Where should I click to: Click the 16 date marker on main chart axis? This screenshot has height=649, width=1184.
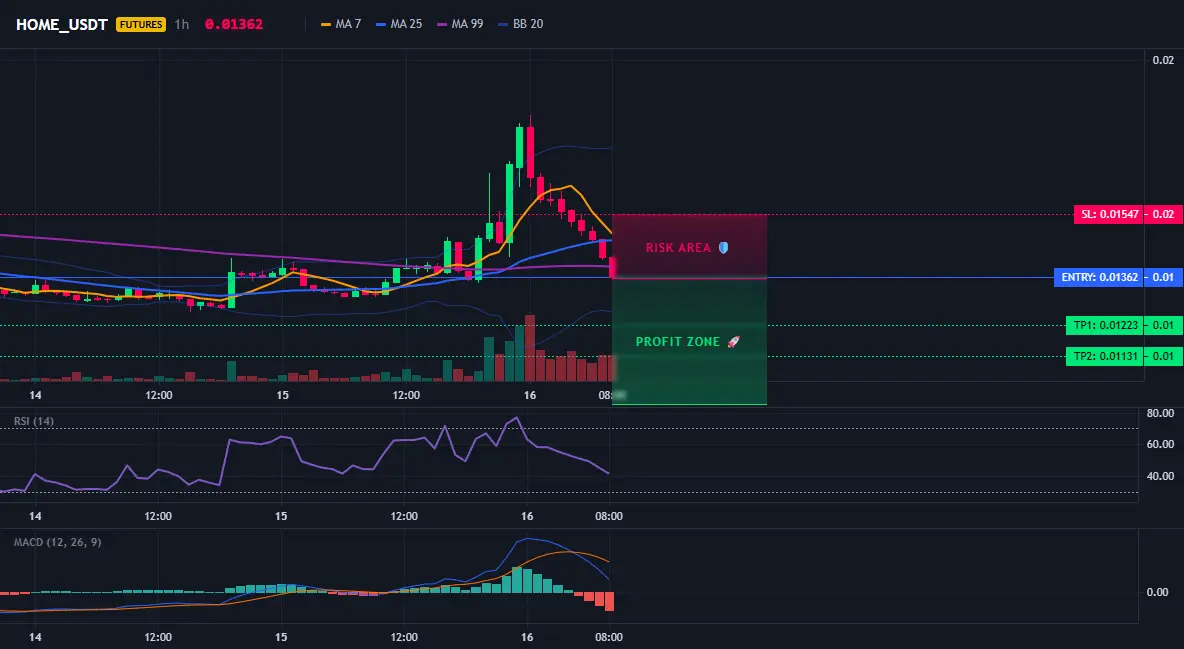point(530,395)
